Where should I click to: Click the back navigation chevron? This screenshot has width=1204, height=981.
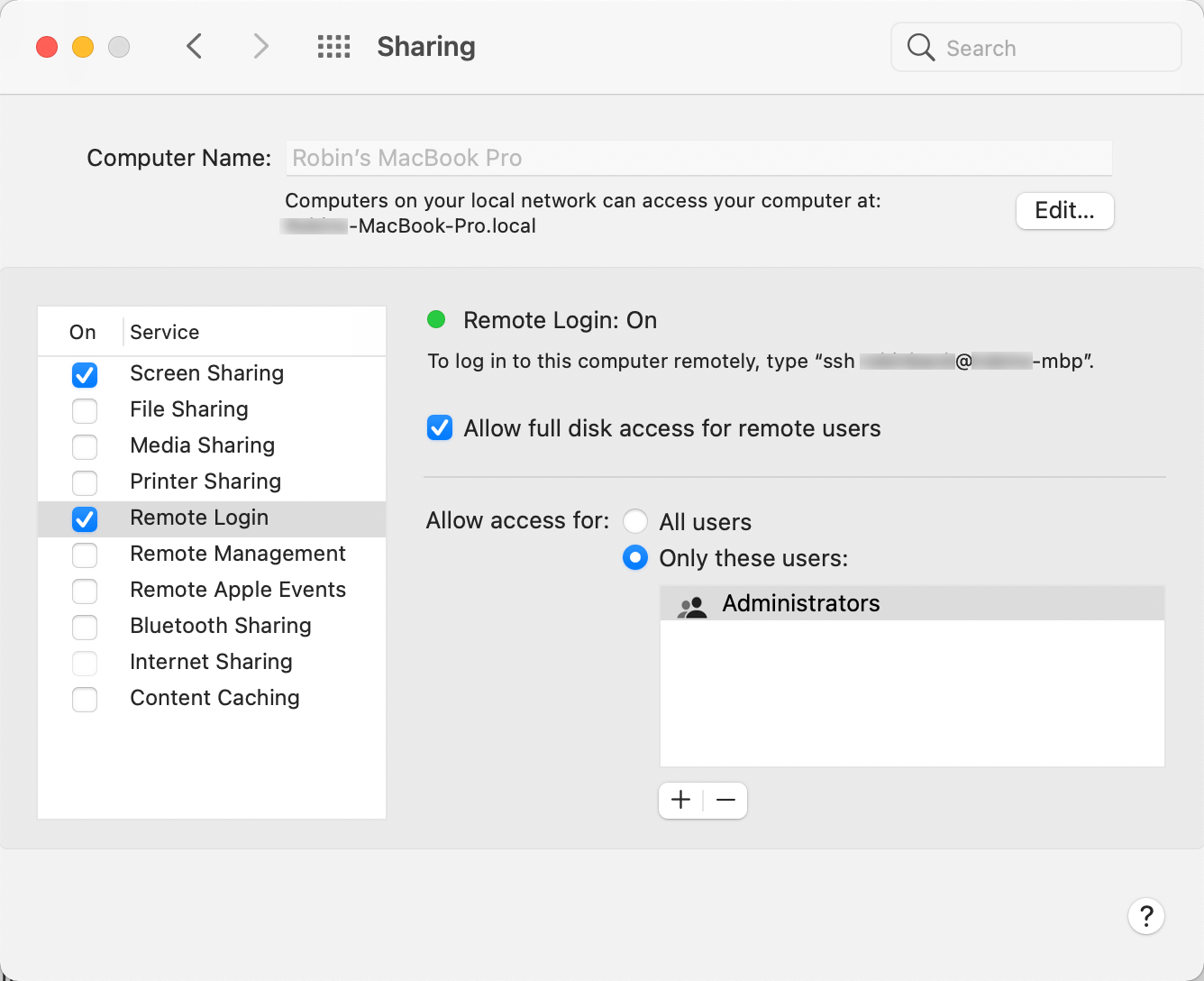(194, 46)
